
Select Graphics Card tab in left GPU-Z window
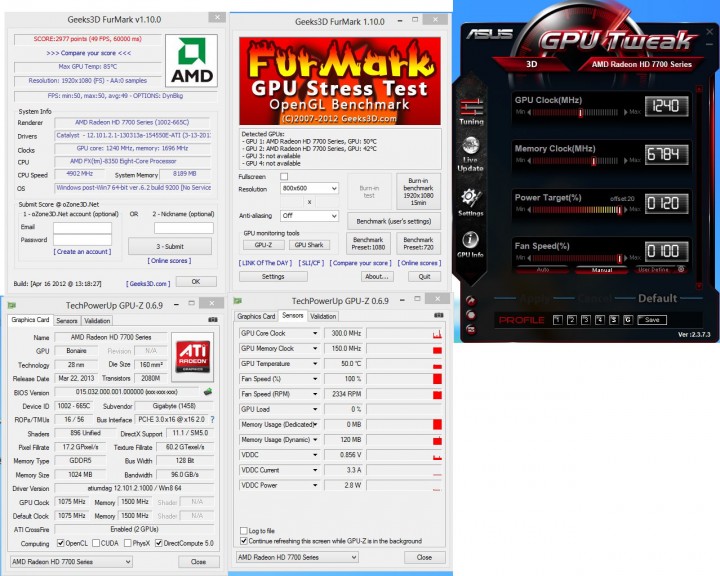30,320
